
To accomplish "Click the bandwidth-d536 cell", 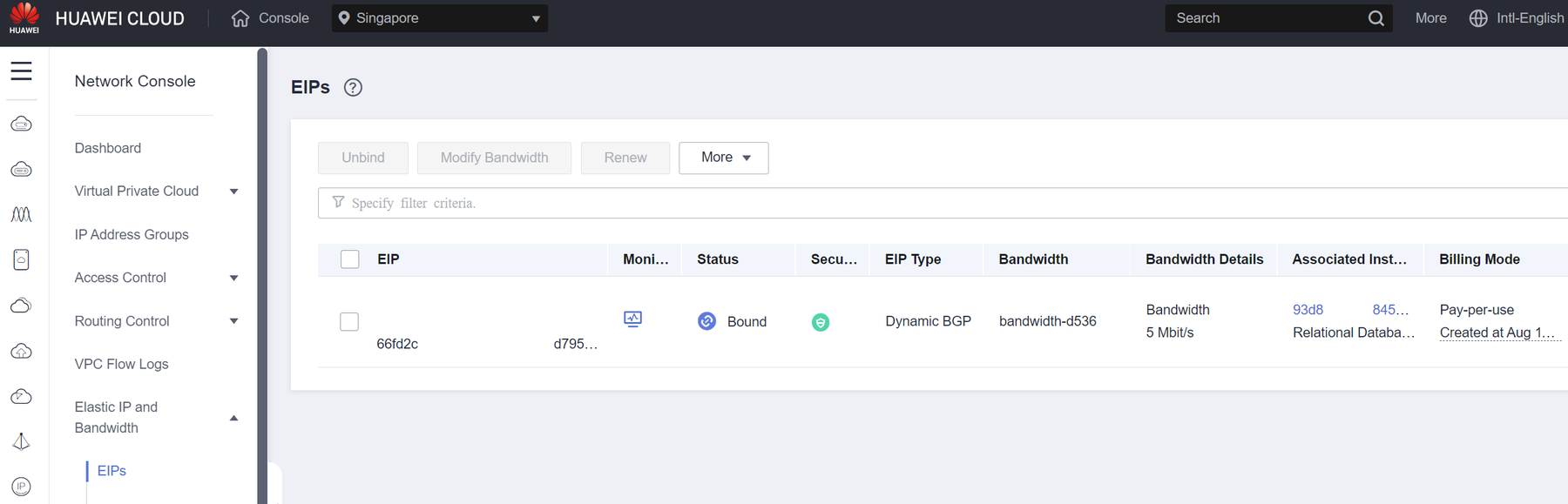I will tap(1048, 321).
